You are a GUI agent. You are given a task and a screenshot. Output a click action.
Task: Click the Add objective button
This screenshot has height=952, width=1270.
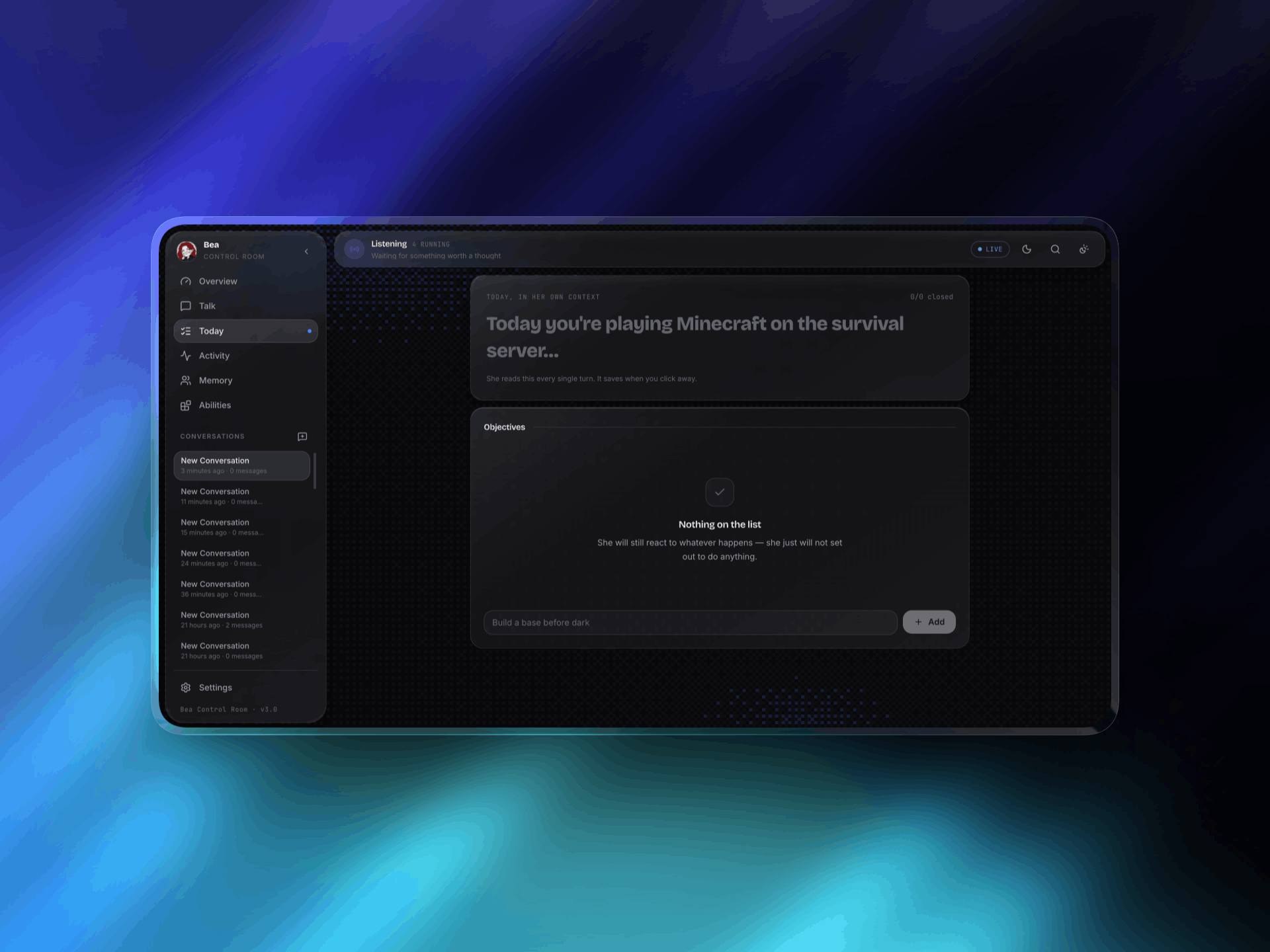coord(929,622)
